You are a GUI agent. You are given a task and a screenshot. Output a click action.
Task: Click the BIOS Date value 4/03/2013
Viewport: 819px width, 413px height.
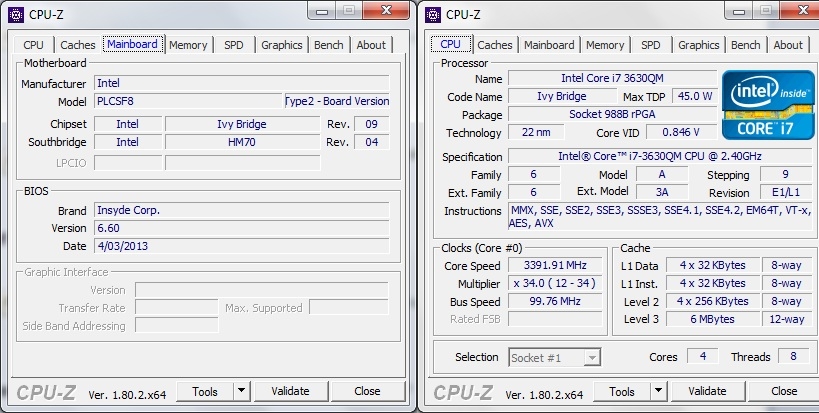242,246
